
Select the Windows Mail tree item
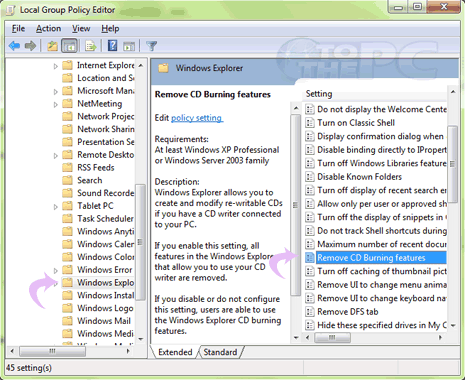click(x=104, y=321)
